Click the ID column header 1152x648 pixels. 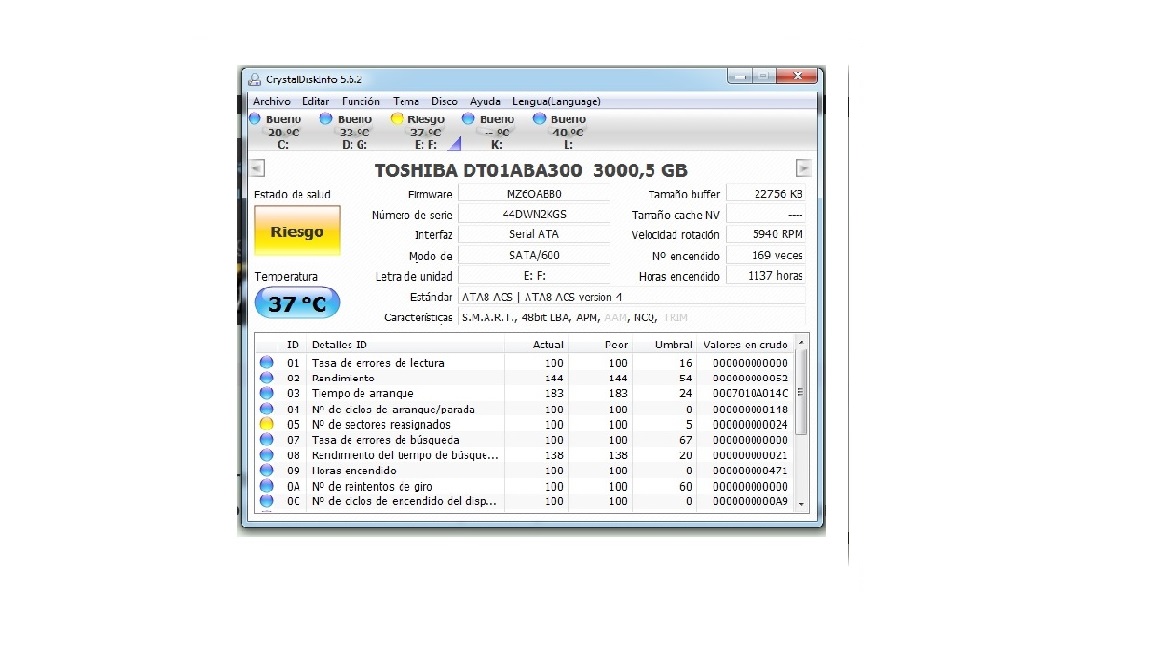coord(292,345)
